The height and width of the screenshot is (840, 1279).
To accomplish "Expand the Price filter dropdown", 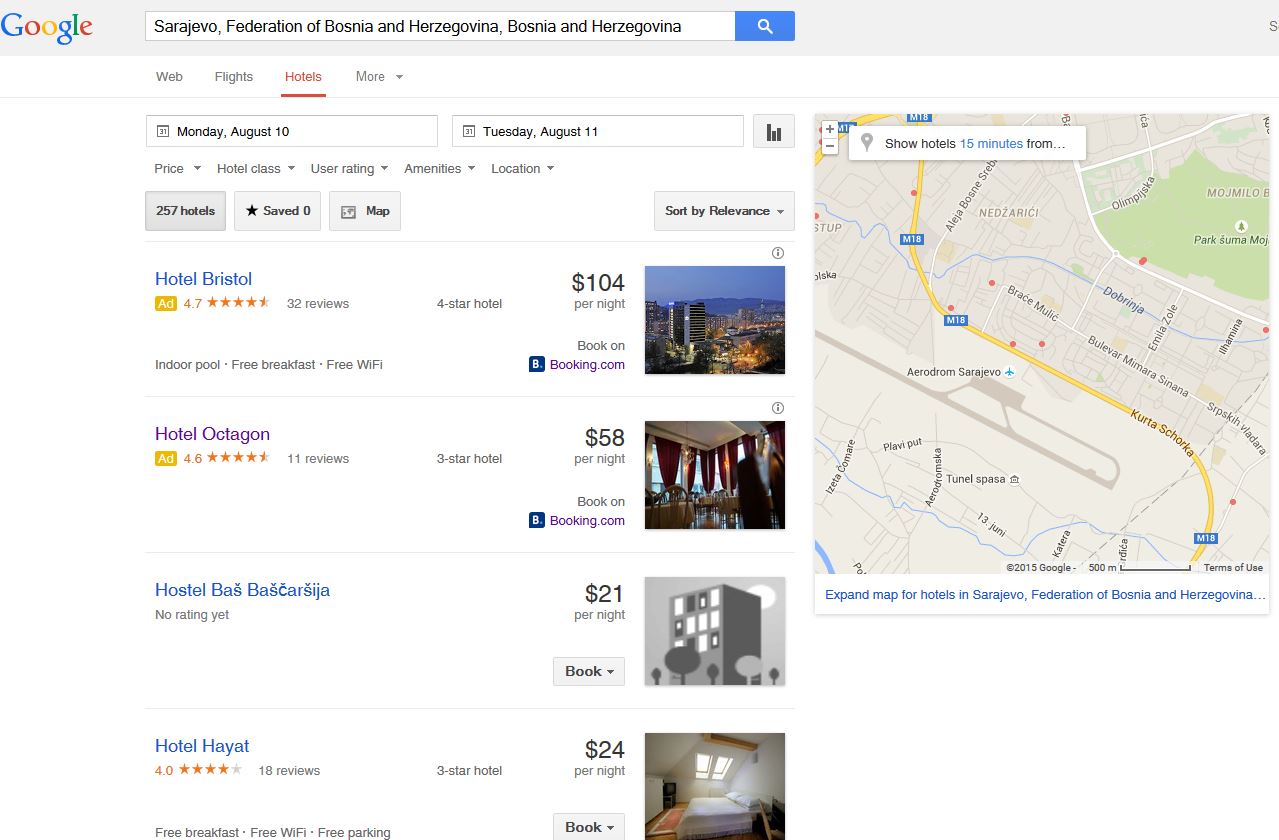I will (x=177, y=169).
